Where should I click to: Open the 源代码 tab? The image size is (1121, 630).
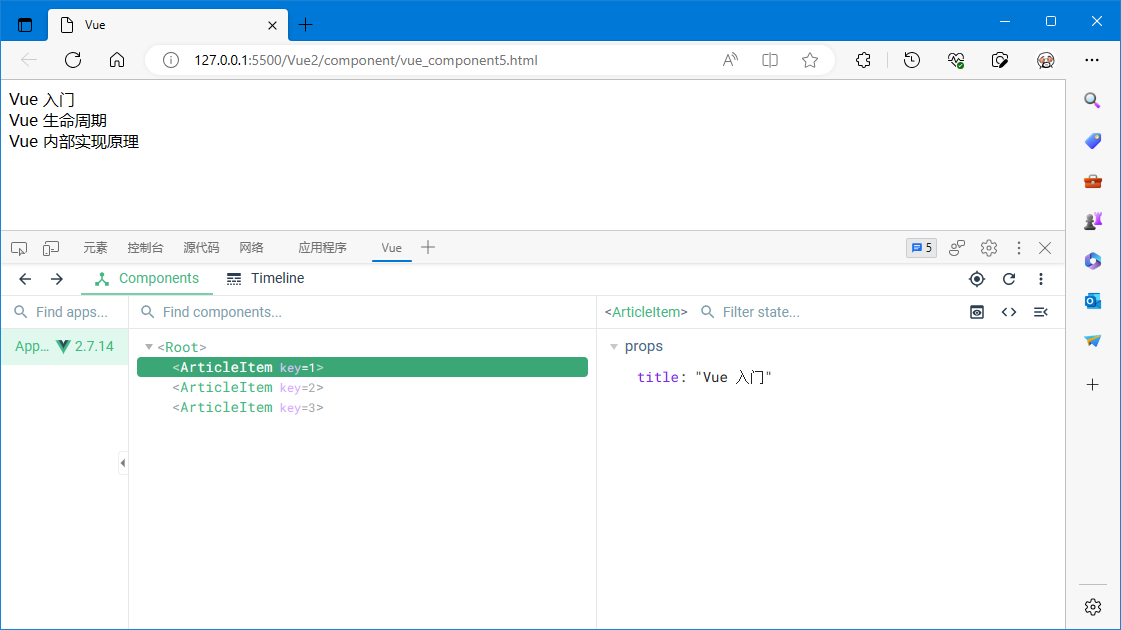point(201,247)
